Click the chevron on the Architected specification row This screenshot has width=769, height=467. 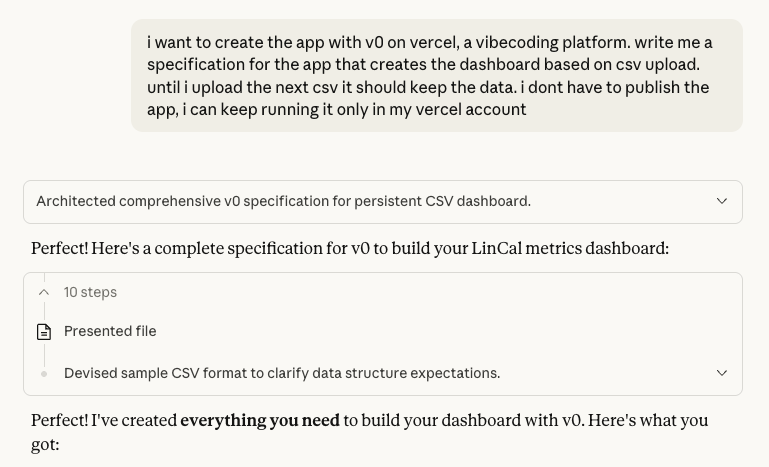(x=722, y=201)
